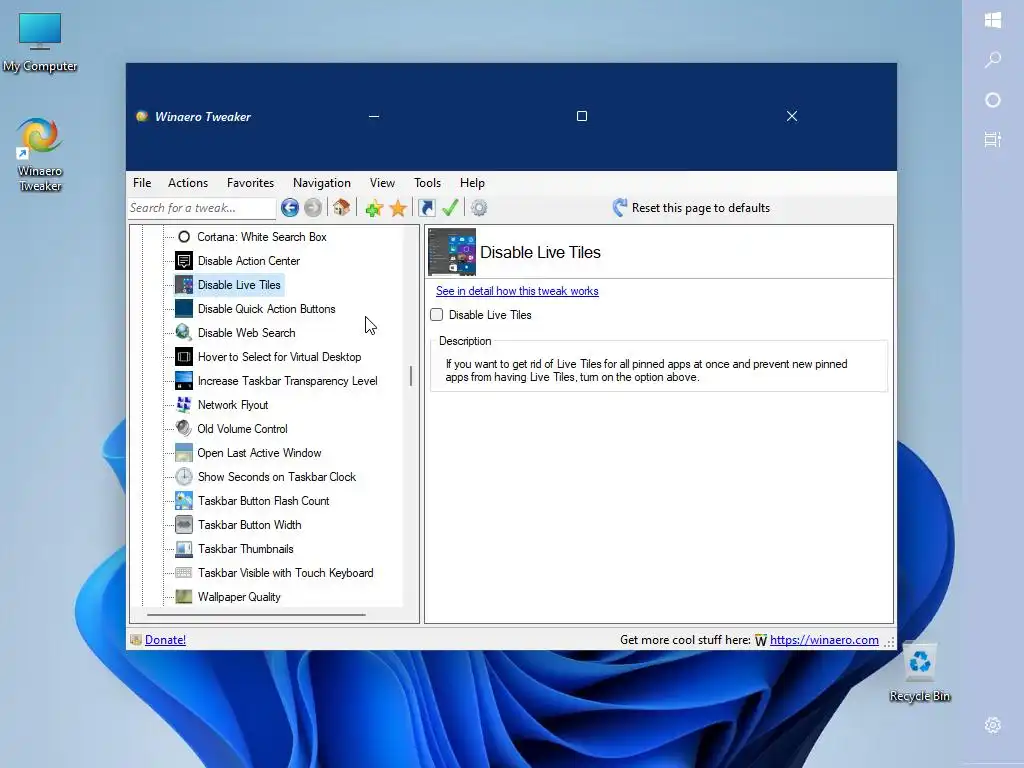The height and width of the screenshot is (768, 1024).
Task: Open the Navigation menu
Action: click(322, 183)
